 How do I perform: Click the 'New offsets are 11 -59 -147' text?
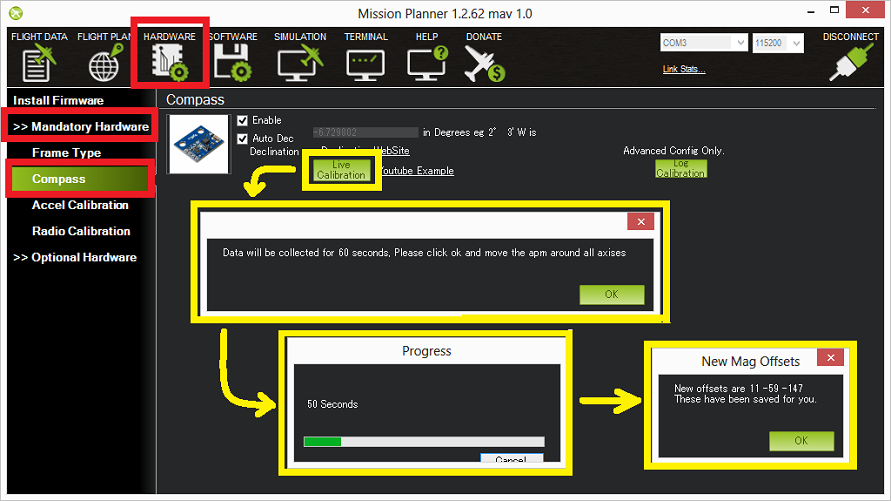[739, 389]
